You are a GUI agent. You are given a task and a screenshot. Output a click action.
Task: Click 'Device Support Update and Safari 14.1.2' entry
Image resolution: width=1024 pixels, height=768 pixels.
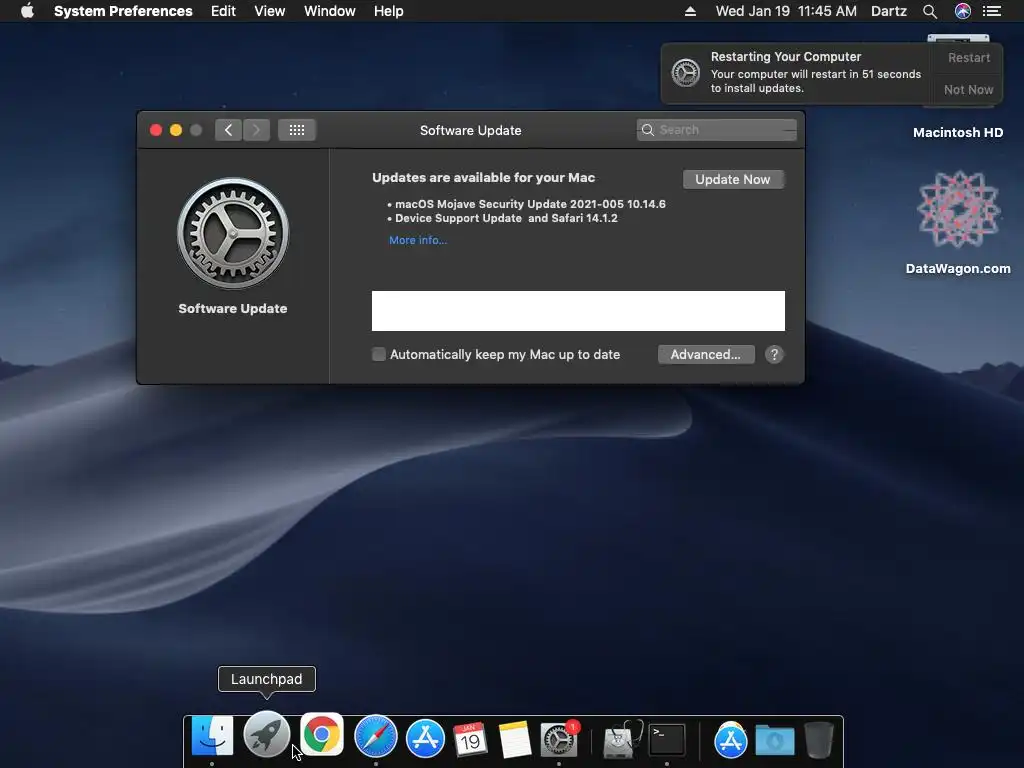point(506,218)
